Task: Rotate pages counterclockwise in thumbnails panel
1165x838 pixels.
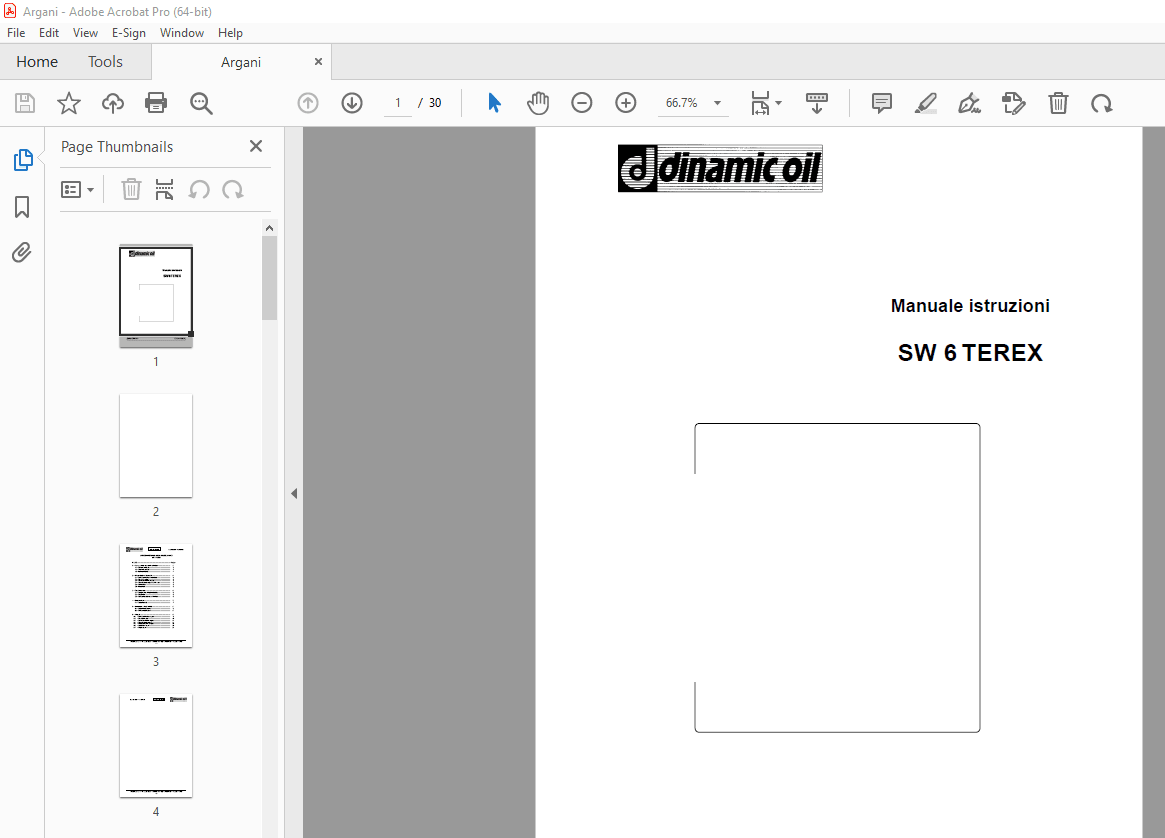Action: click(x=199, y=189)
